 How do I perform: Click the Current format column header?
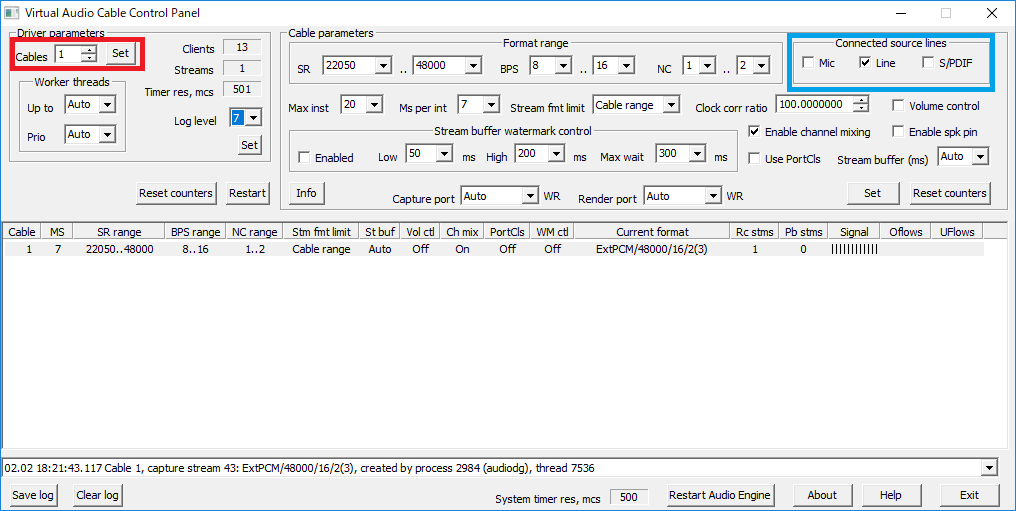click(x=651, y=232)
